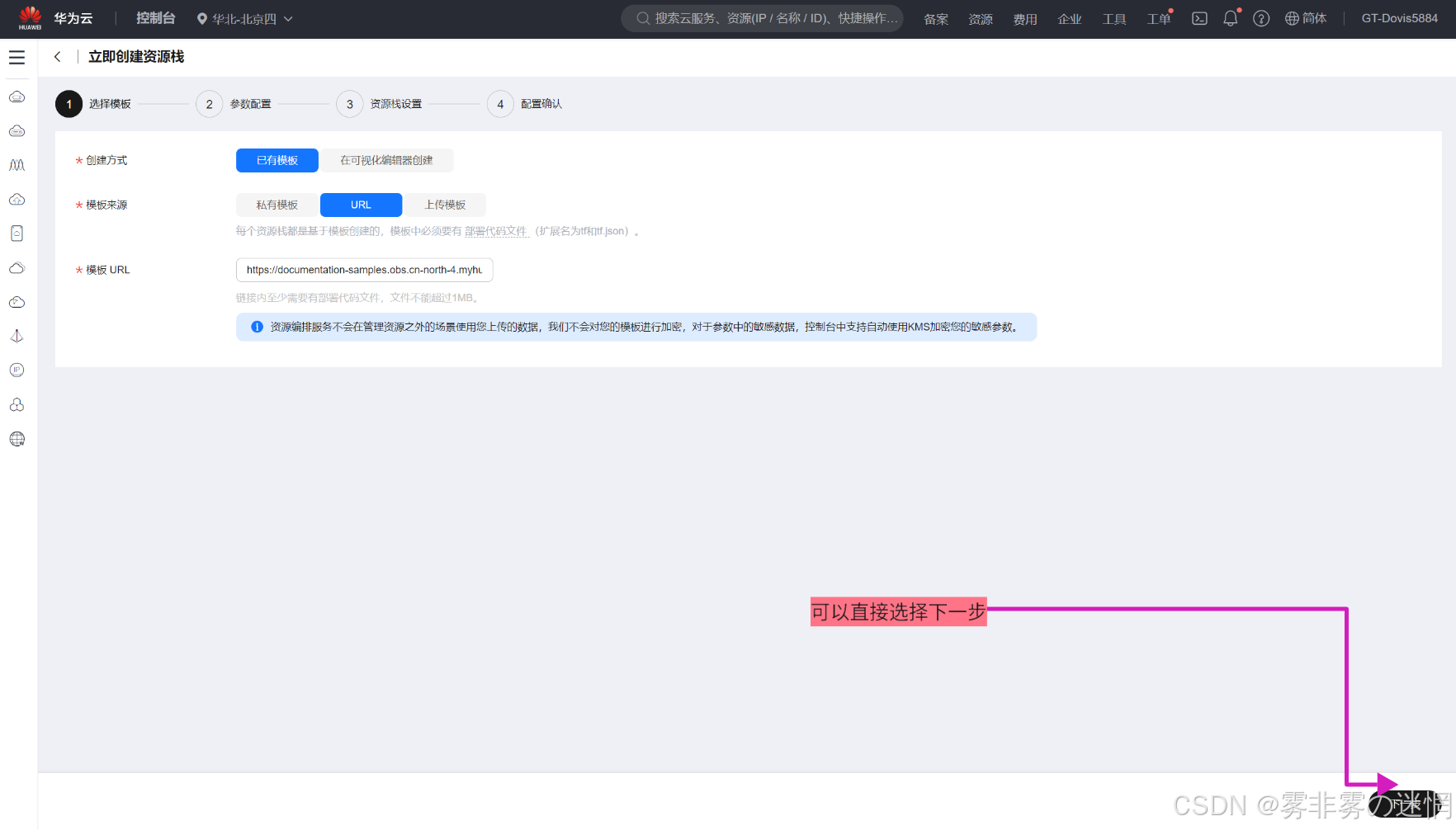The width and height of the screenshot is (1456, 830).
Task: Open the 备案 menu in top bar
Action: tap(935, 19)
